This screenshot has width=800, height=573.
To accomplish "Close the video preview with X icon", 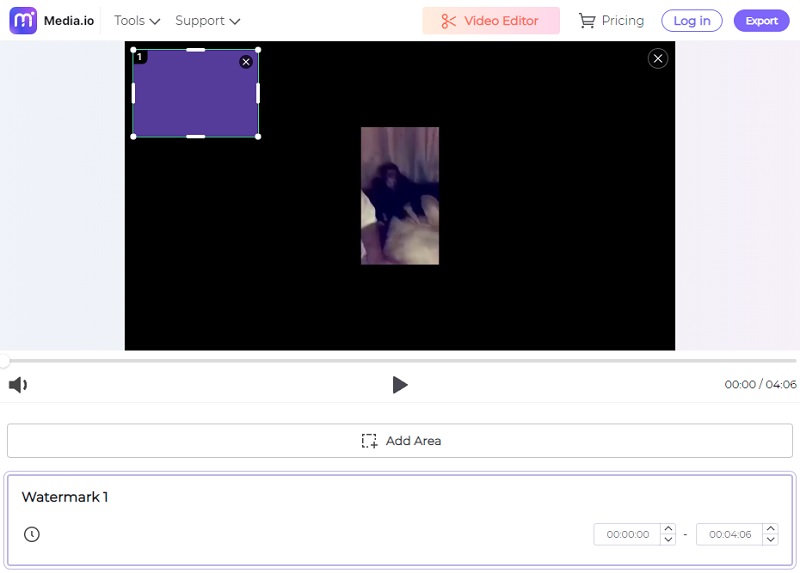I will pos(658,59).
